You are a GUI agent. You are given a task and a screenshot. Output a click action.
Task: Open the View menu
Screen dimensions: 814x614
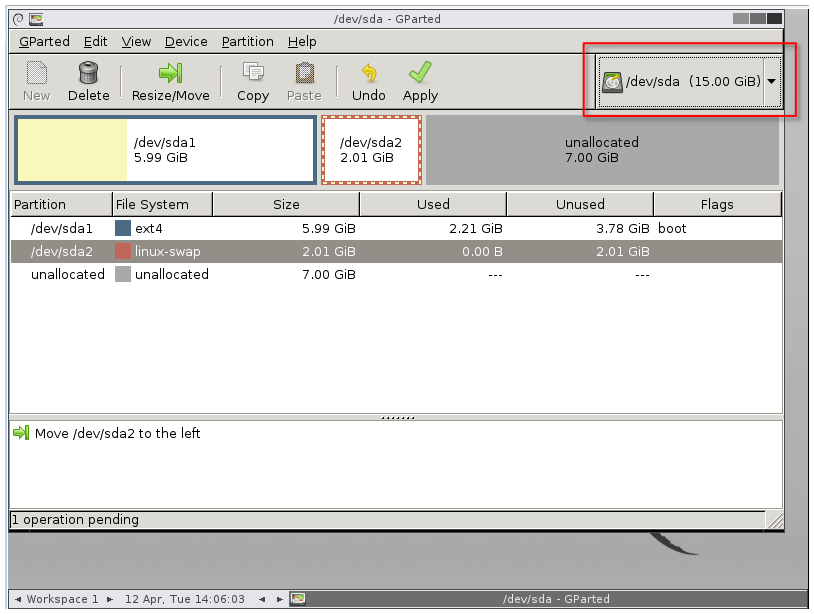pos(136,42)
